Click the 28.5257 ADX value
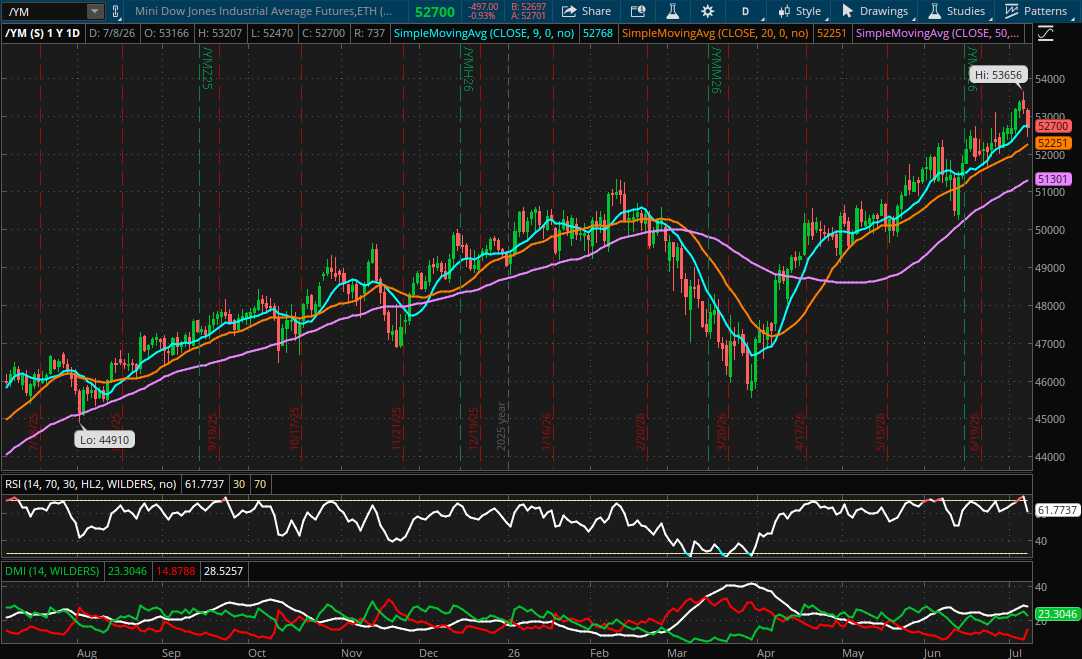1082x659 pixels. [x=224, y=571]
